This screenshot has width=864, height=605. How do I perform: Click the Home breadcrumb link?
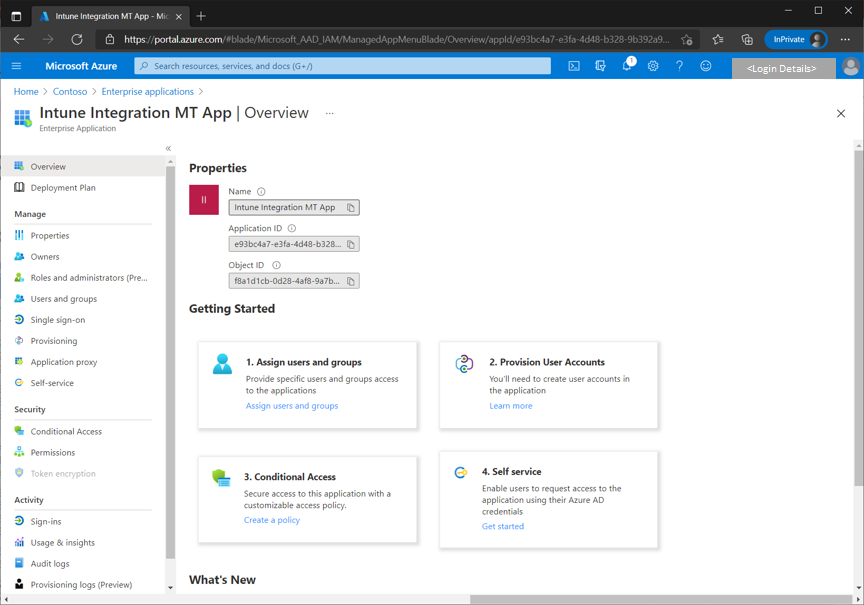(x=26, y=91)
